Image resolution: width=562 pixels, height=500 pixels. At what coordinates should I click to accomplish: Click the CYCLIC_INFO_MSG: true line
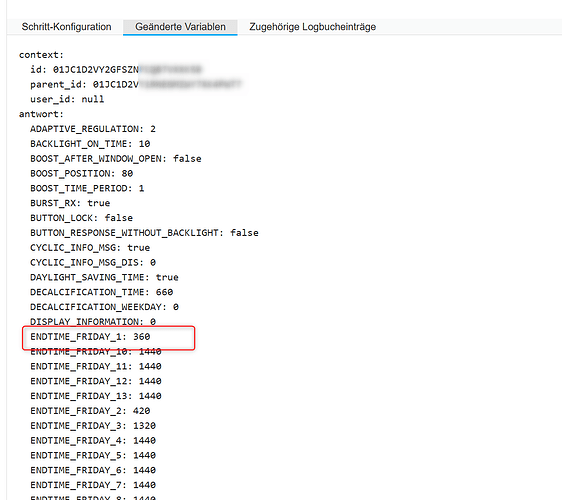(x=90, y=248)
